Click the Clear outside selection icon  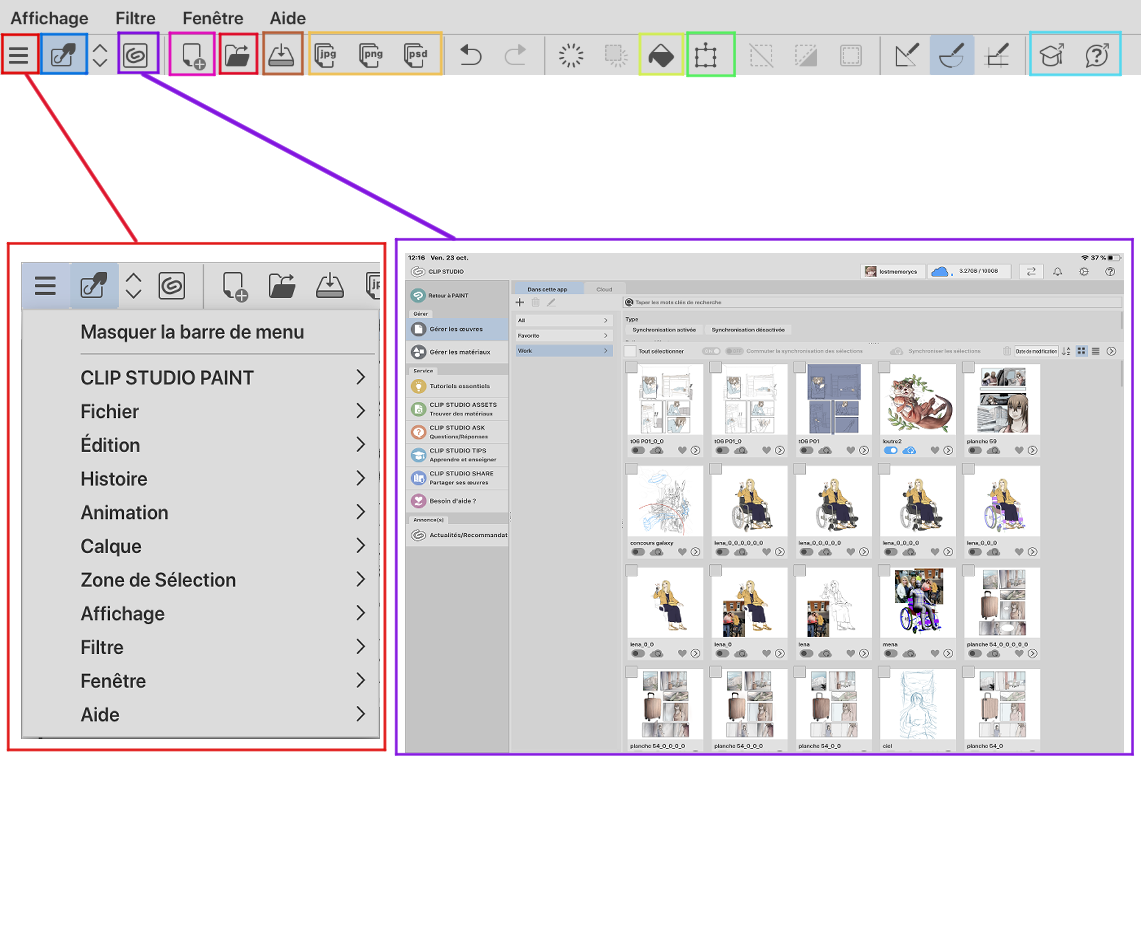click(616, 55)
